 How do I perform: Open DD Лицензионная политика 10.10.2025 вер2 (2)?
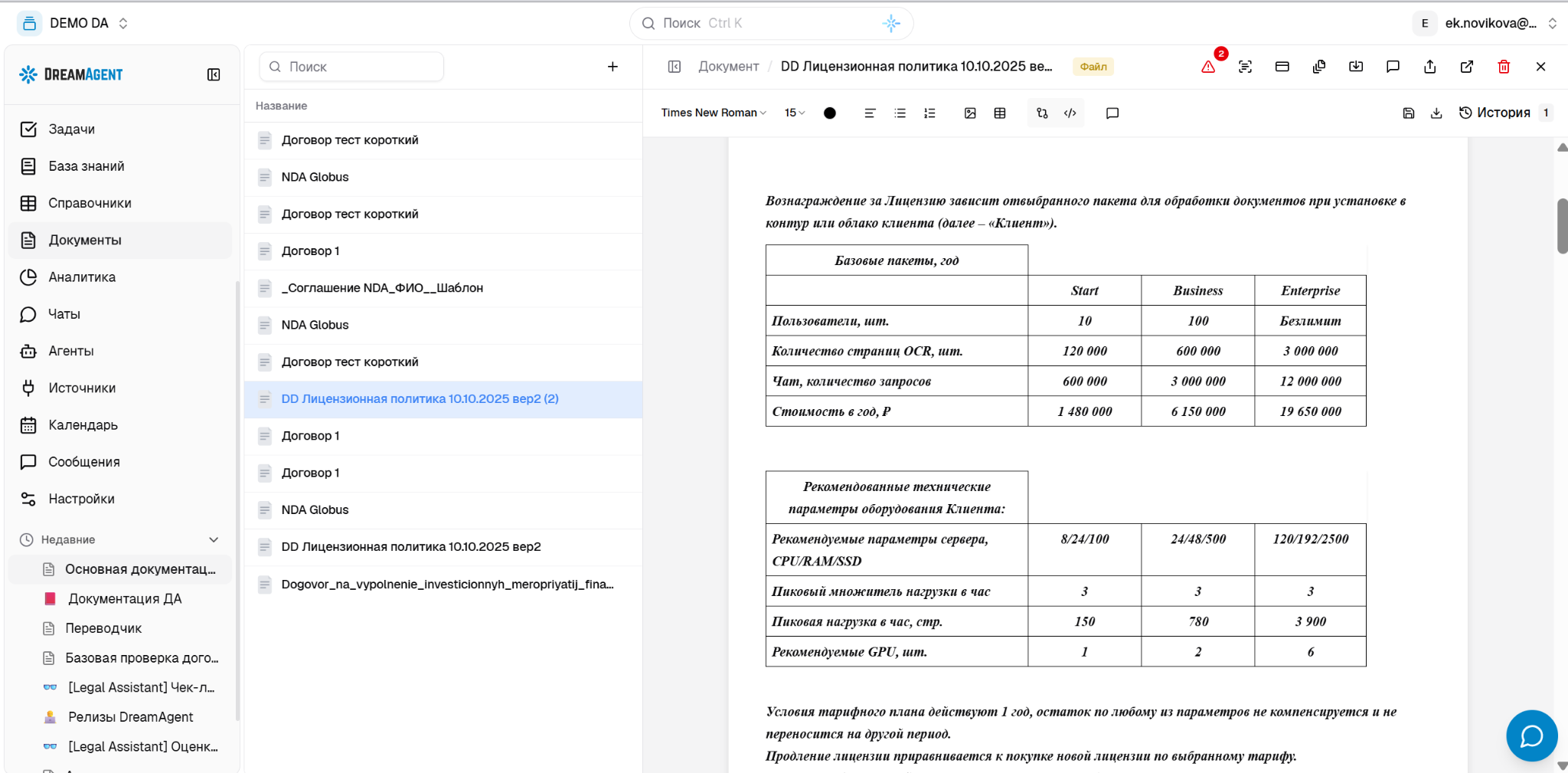click(x=443, y=399)
